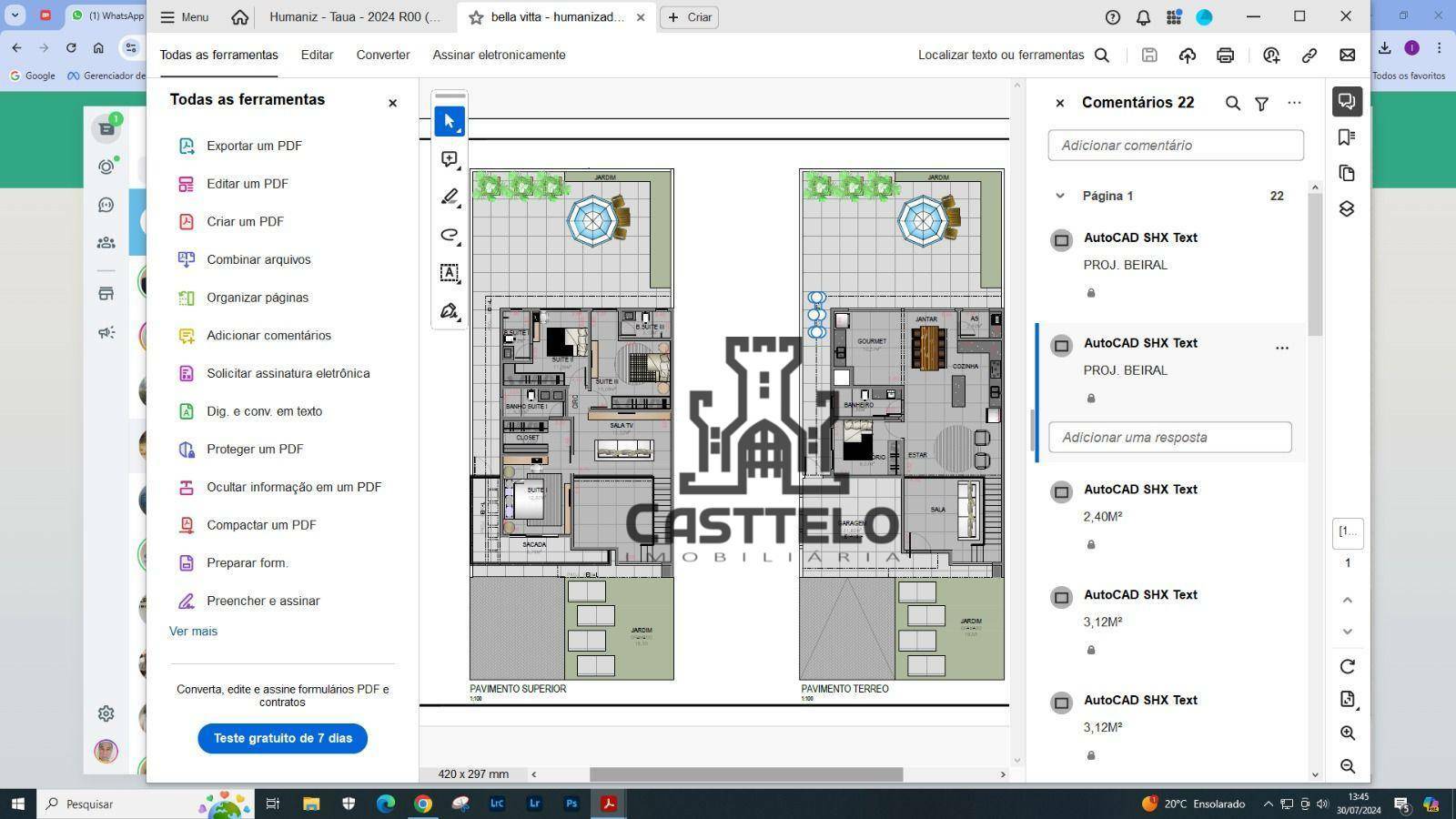
Task: Search comments with magnifier icon
Action: (x=1232, y=103)
